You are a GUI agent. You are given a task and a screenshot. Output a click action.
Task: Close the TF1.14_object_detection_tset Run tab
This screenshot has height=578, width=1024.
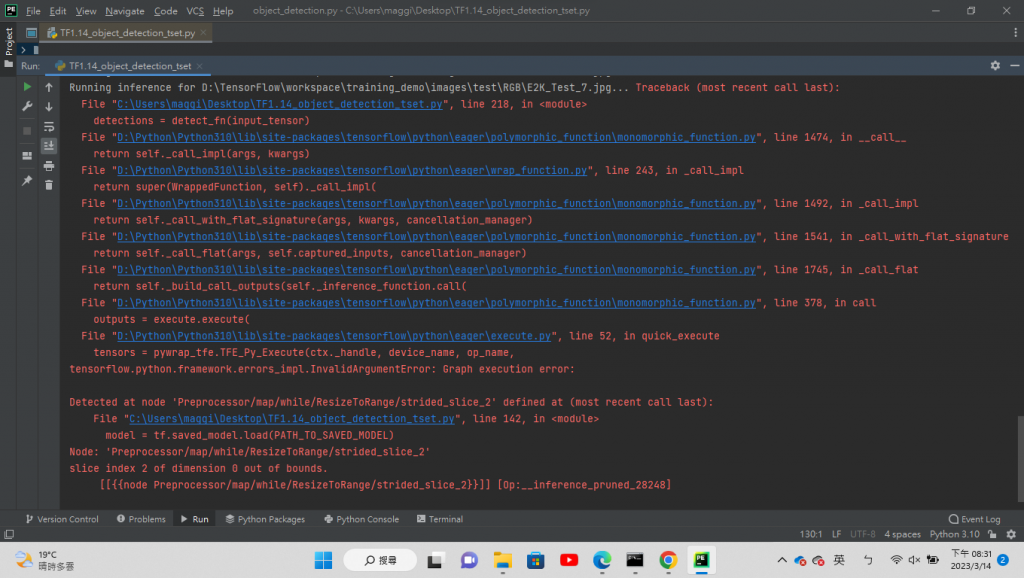(x=200, y=66)
